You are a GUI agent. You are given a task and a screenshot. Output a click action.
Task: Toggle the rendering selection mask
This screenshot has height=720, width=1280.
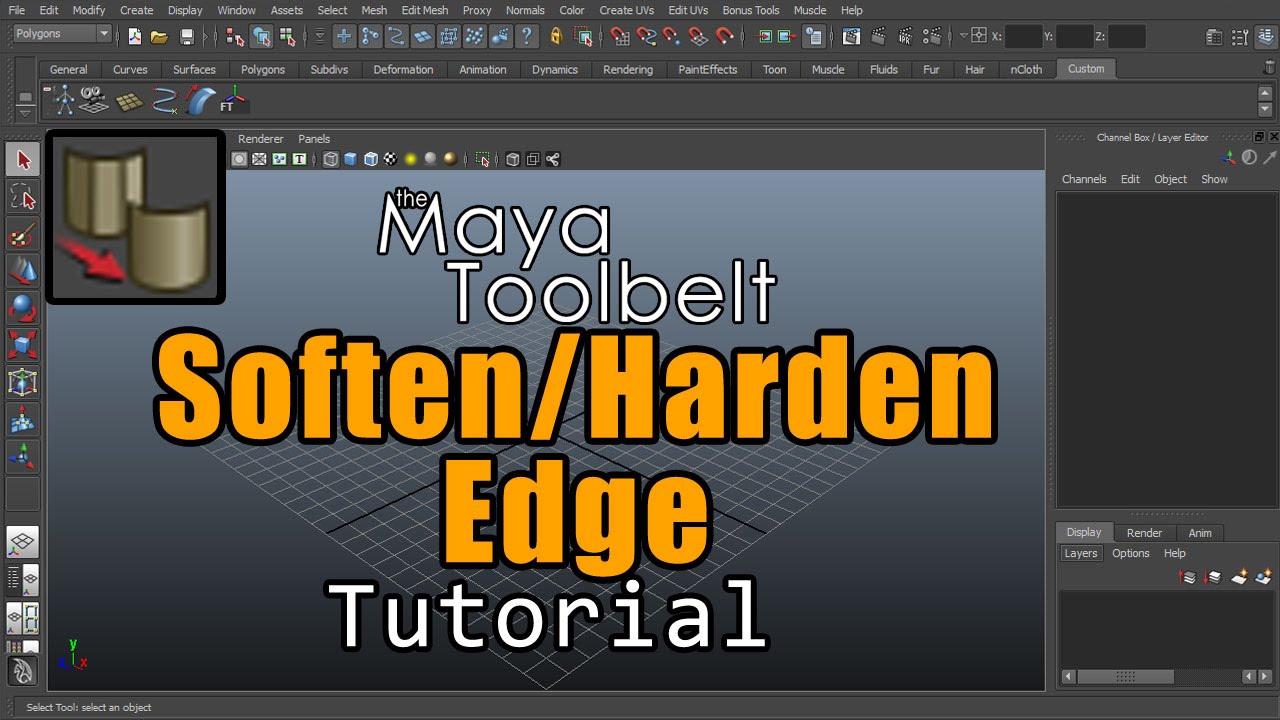click(x=501, y=37)
